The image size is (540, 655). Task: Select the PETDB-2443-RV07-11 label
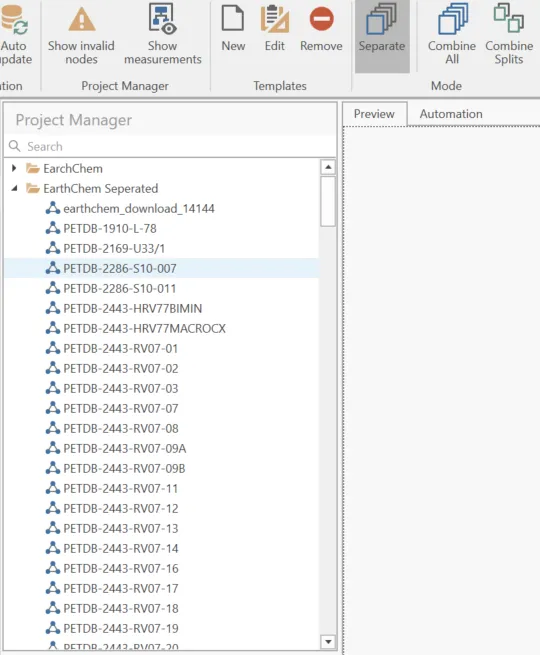click(x=121, y=489)
